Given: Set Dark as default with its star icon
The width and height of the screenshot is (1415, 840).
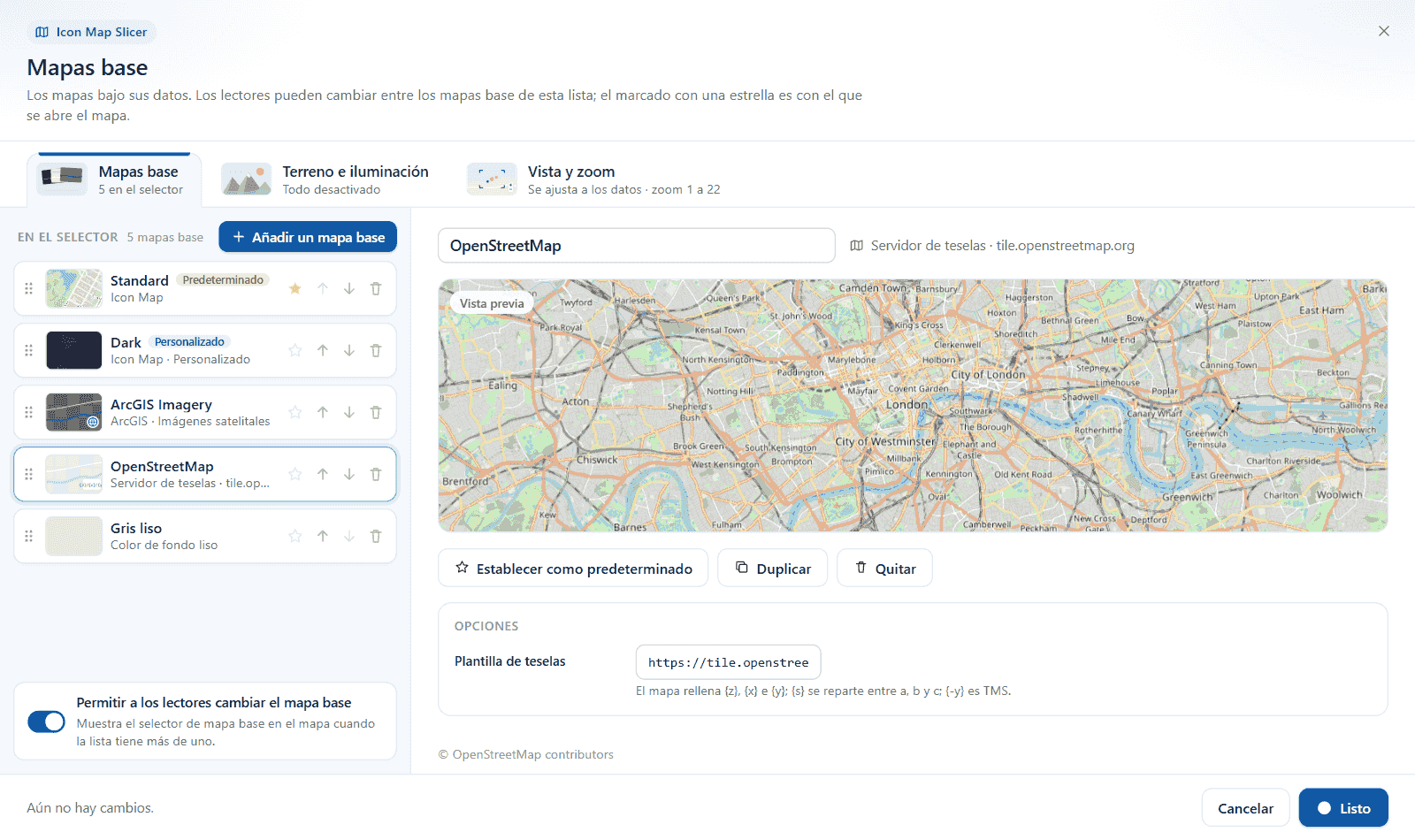Looking at the screenshot, I should click(295, 350).
